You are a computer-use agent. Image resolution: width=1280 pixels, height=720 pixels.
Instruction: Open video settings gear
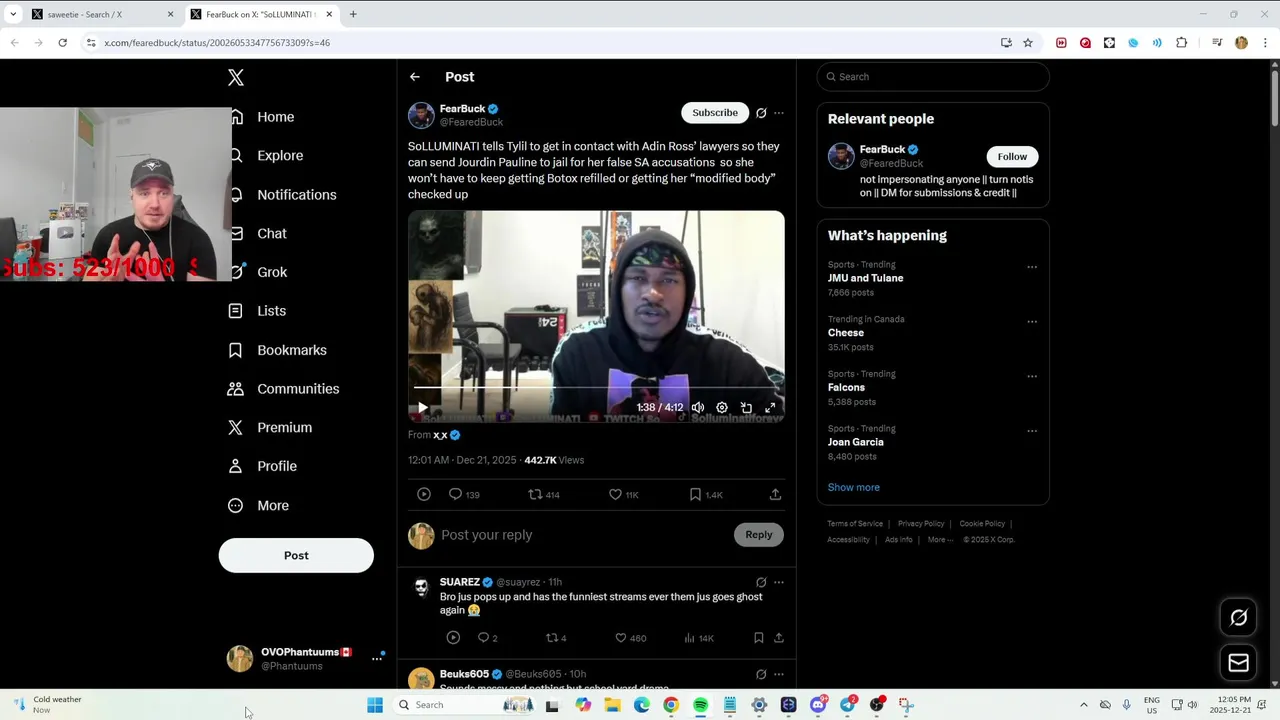pyautogui.click(x=722, y=408)
